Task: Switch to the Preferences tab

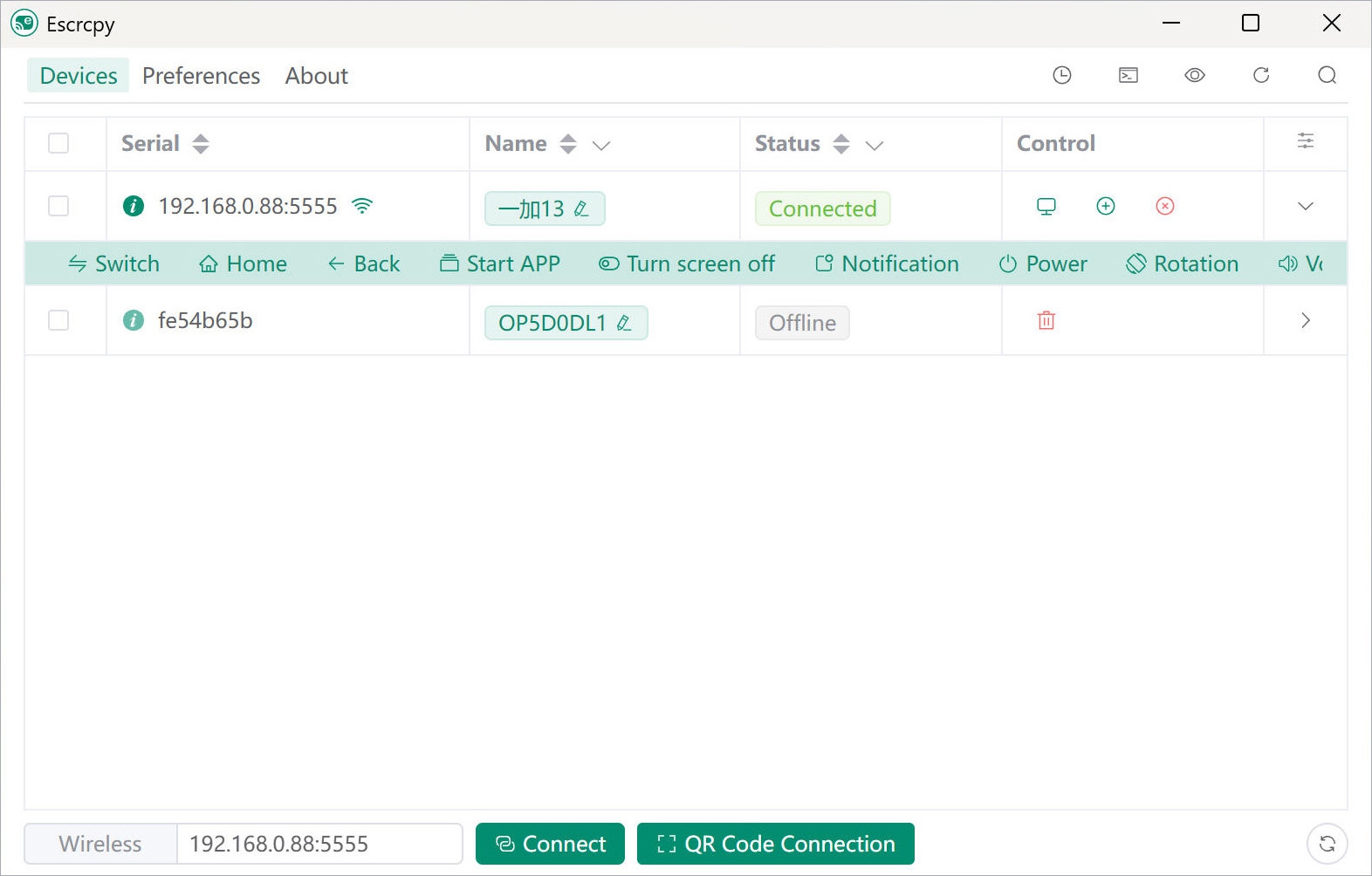Action: coord(202,76)
